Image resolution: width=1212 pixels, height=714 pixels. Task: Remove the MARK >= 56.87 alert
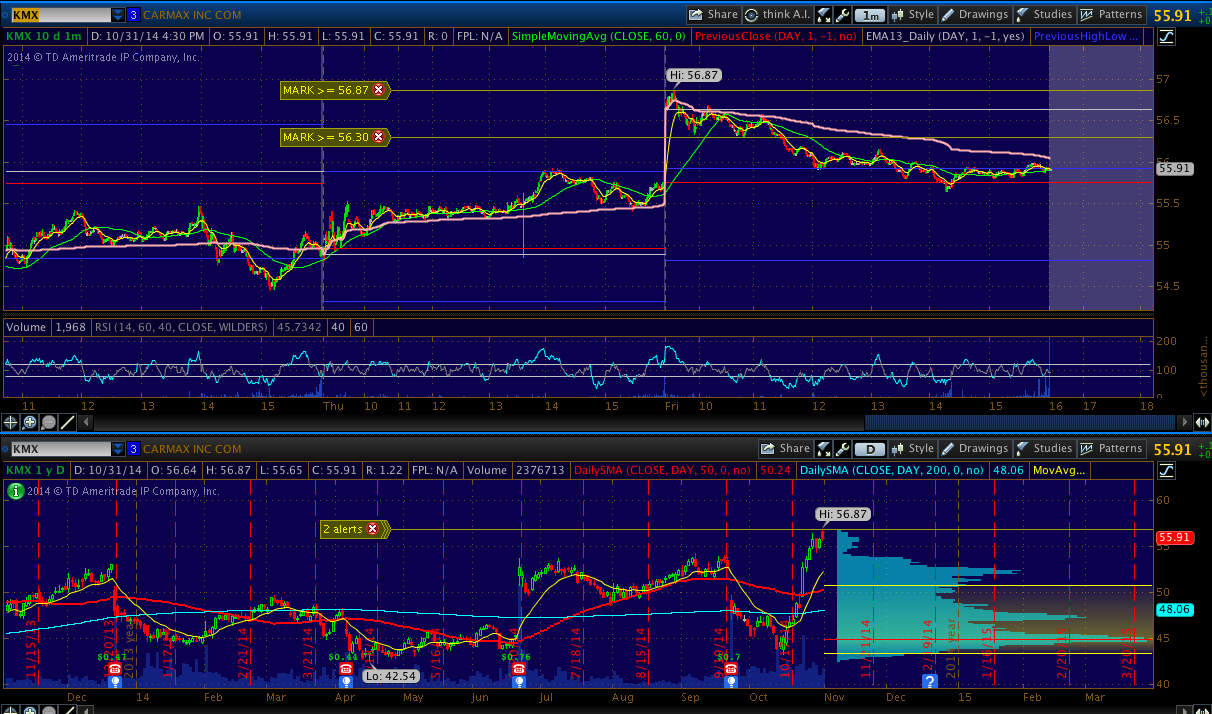click(378, 90)
